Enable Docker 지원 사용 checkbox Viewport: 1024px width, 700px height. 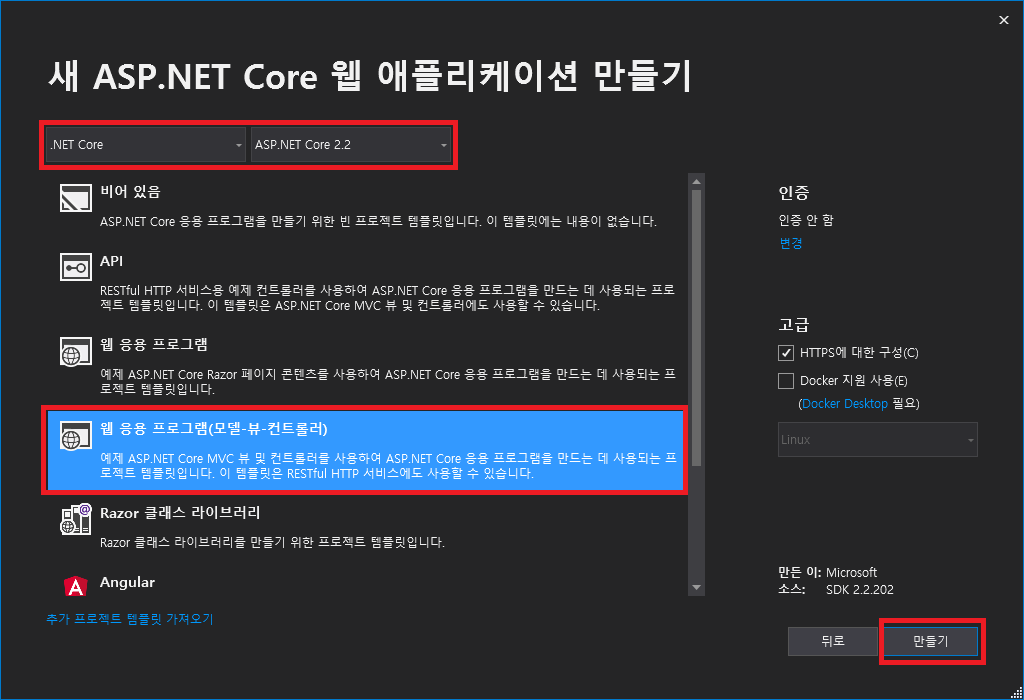pyautogui.click(x=786, y=381)
